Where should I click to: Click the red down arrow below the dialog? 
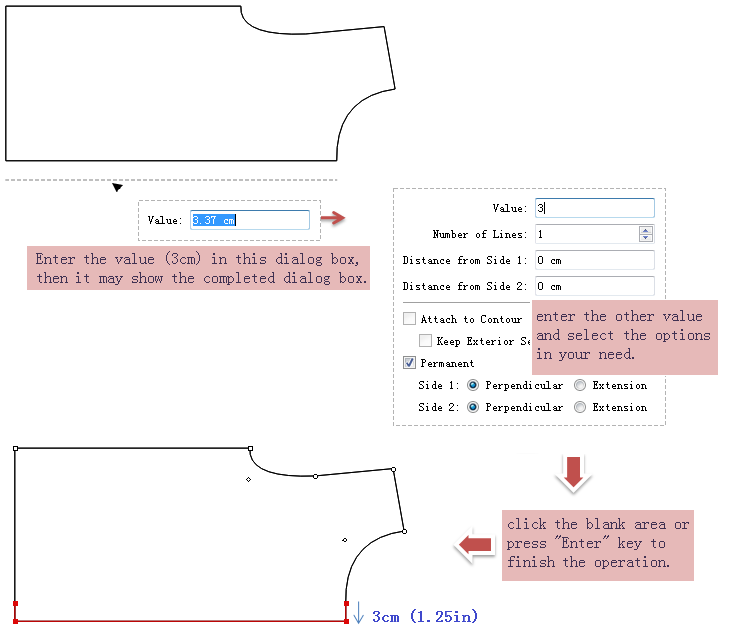tap(573, 472)
